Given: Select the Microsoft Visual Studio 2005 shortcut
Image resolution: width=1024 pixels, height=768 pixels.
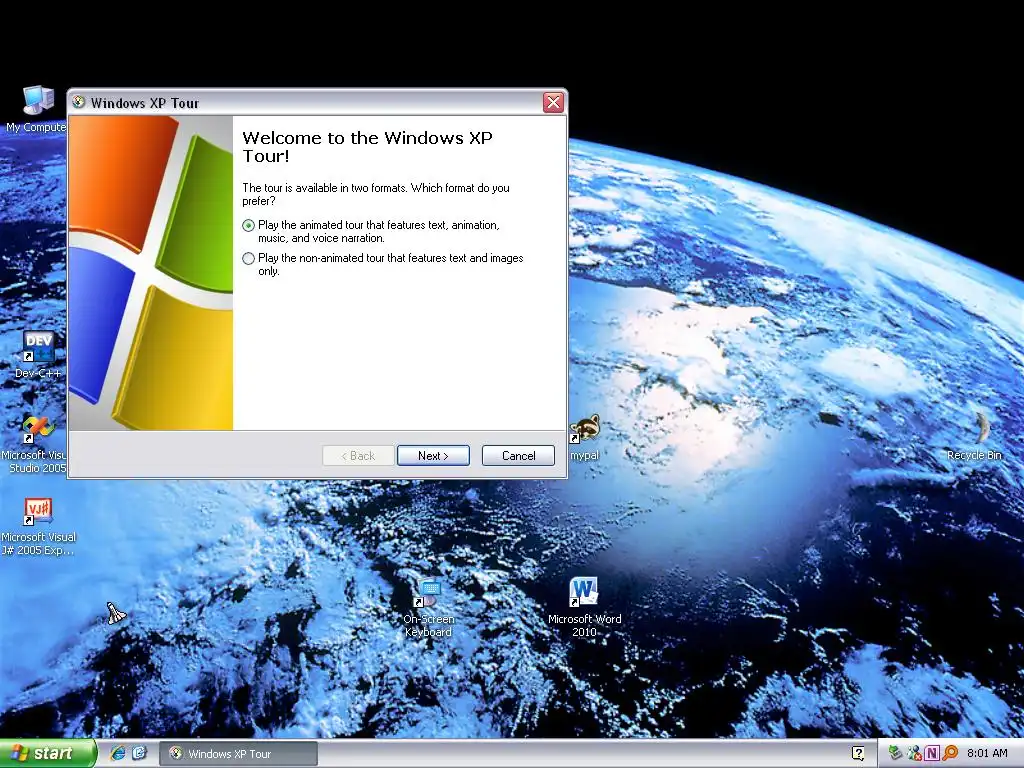Looking at the screenshot, I should tap(35, 444).
